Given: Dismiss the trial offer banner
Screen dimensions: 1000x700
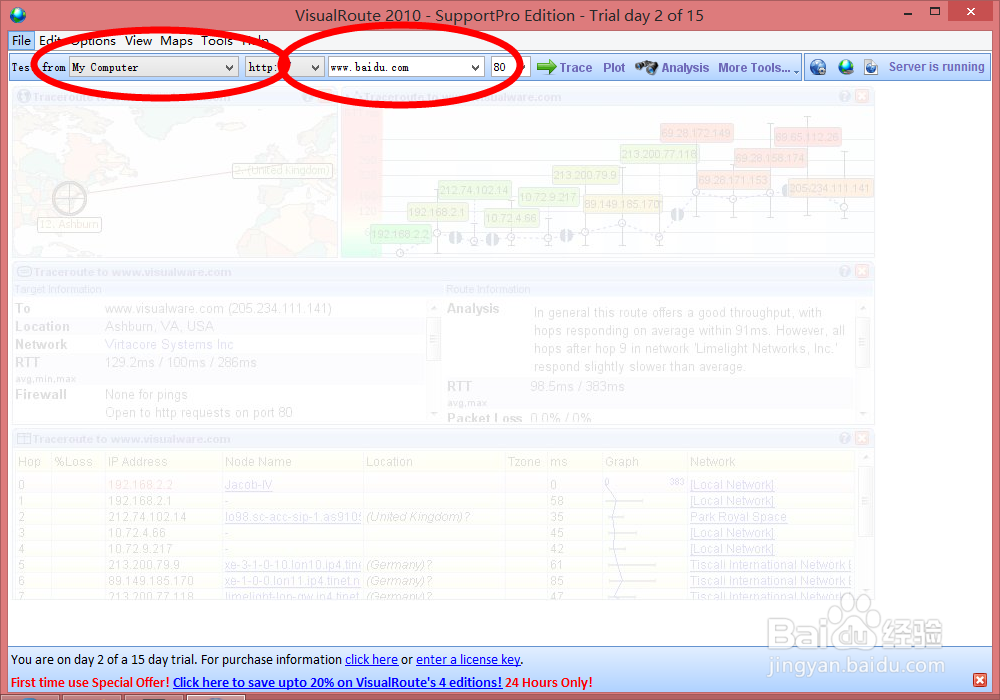Looking at the screenshot, I should (x=980, y=680).
